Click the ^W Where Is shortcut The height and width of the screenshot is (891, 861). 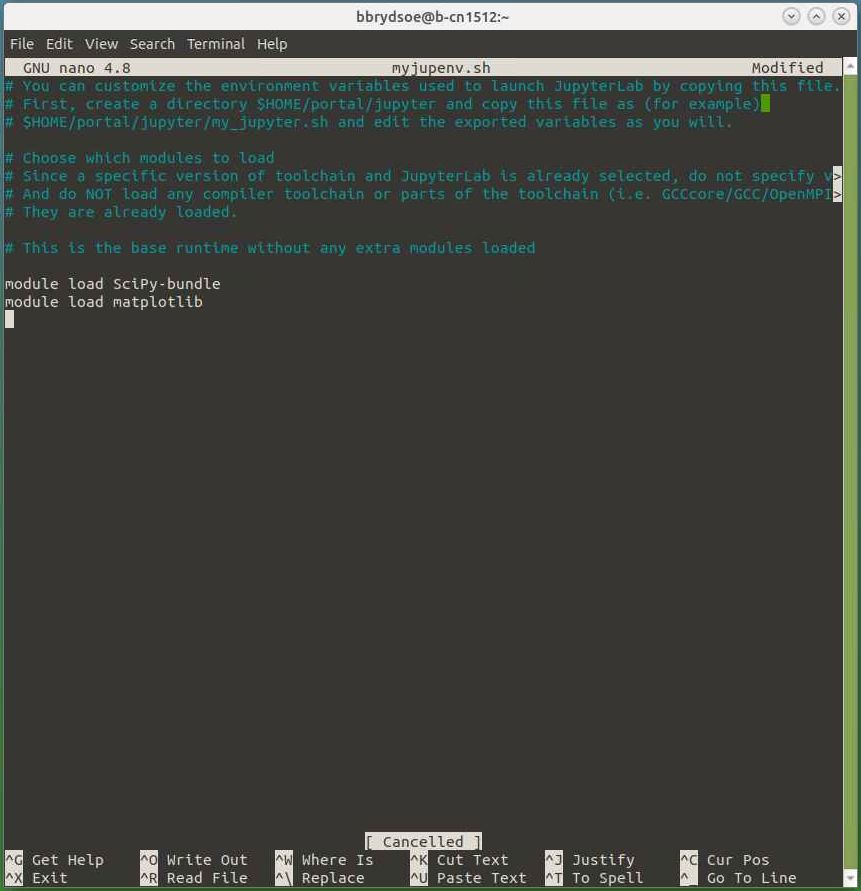(x=325, y=860)
